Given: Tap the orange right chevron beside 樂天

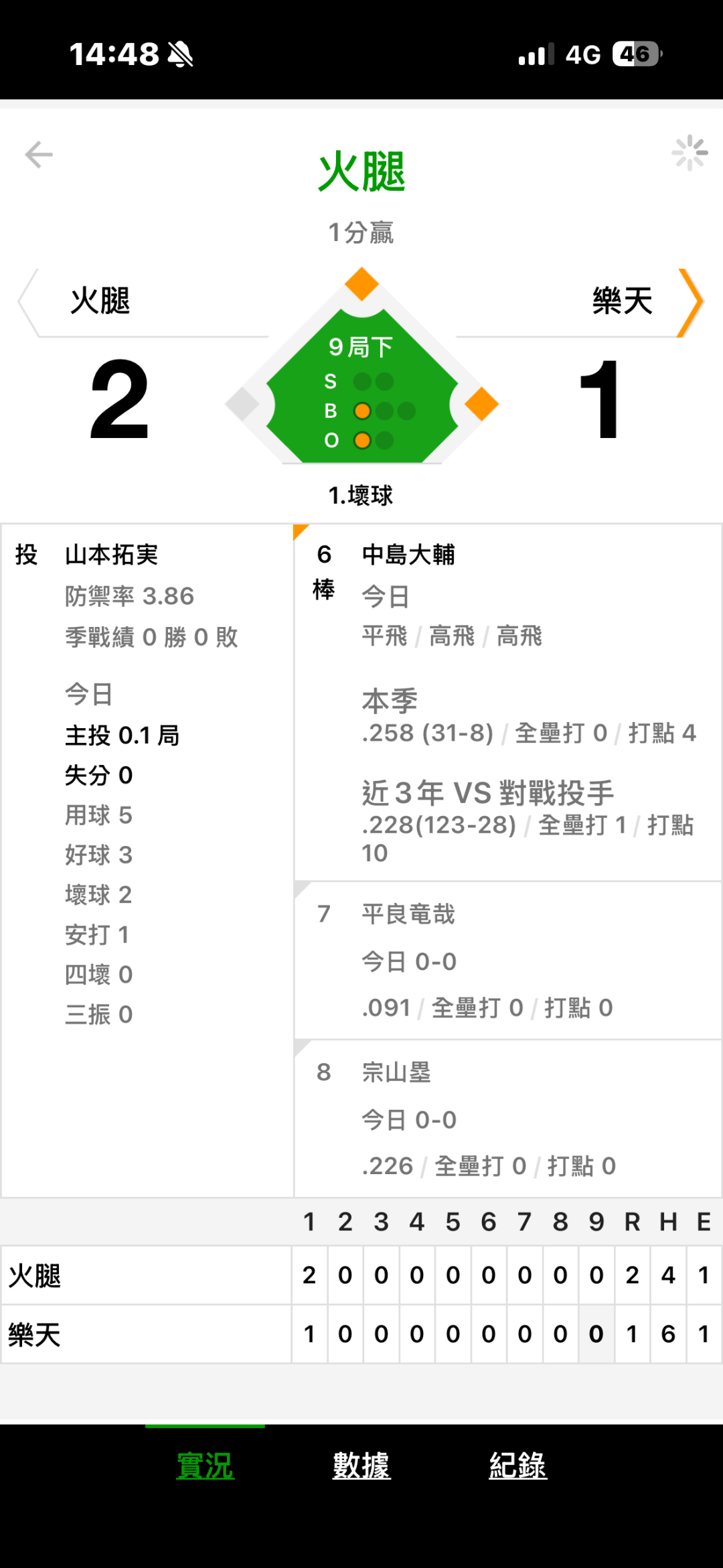Looking at the screenshot, I should click(x=691, y=302).
